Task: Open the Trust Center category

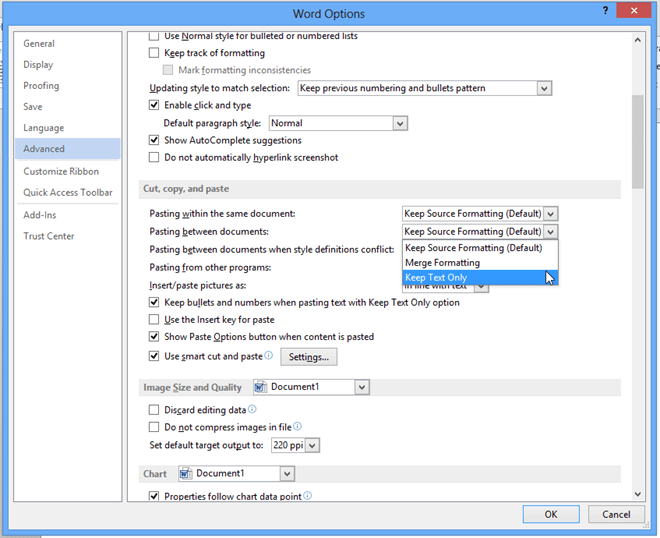Action: pos(67,236)
